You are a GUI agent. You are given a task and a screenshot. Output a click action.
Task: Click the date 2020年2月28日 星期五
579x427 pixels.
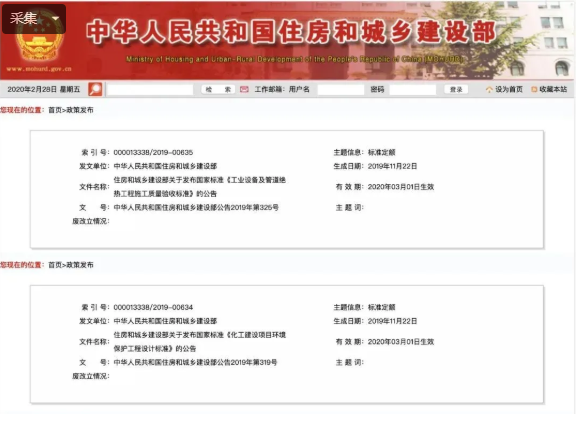(x=44, y=89)
